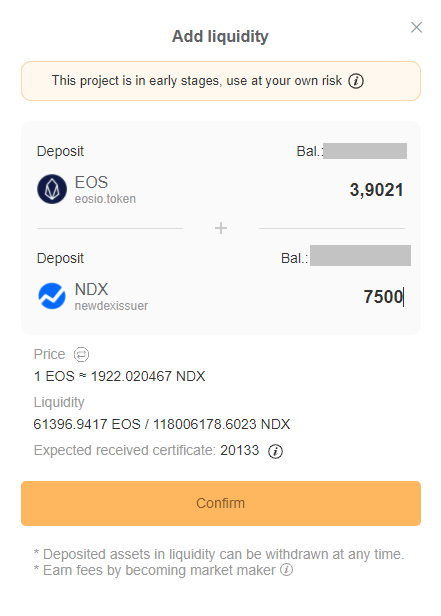441x616 pixels.
Task: Select the NDX token name
Action: coord(91,289)
